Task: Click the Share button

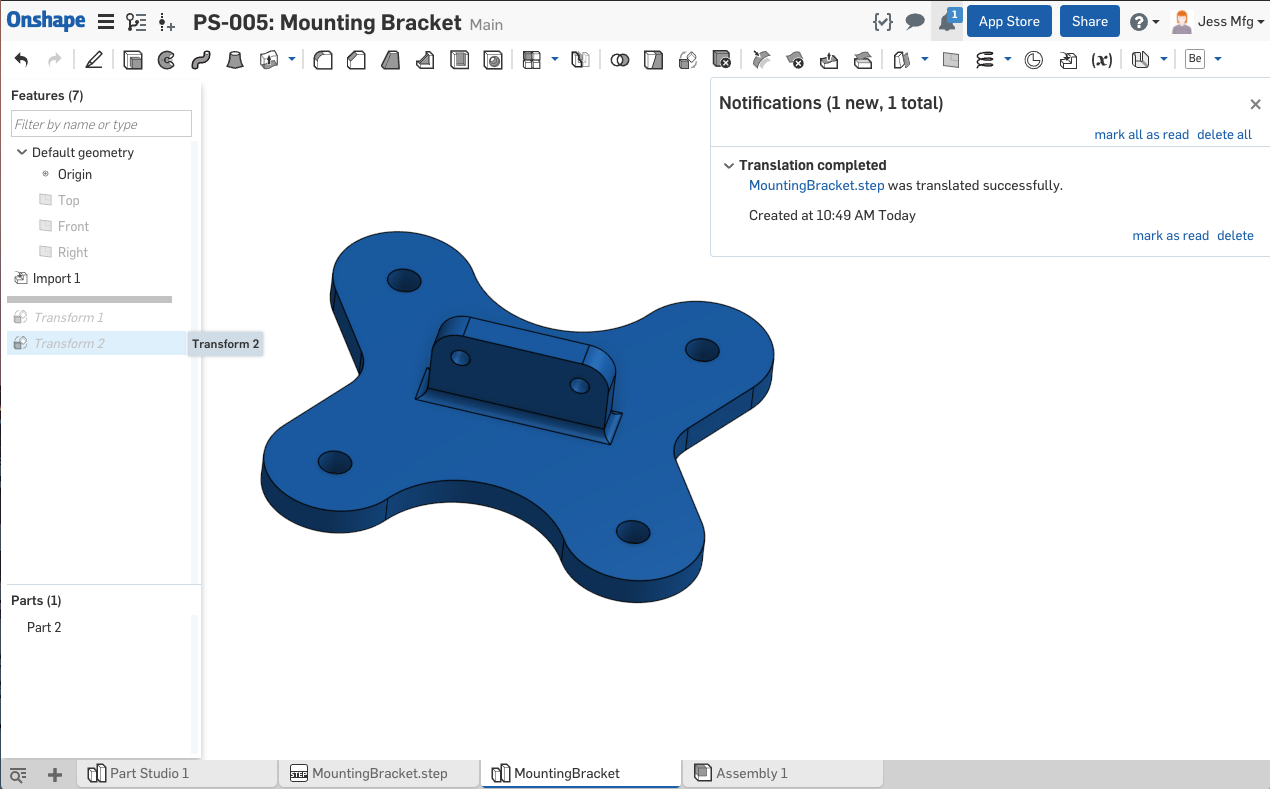Action: 1089,21
